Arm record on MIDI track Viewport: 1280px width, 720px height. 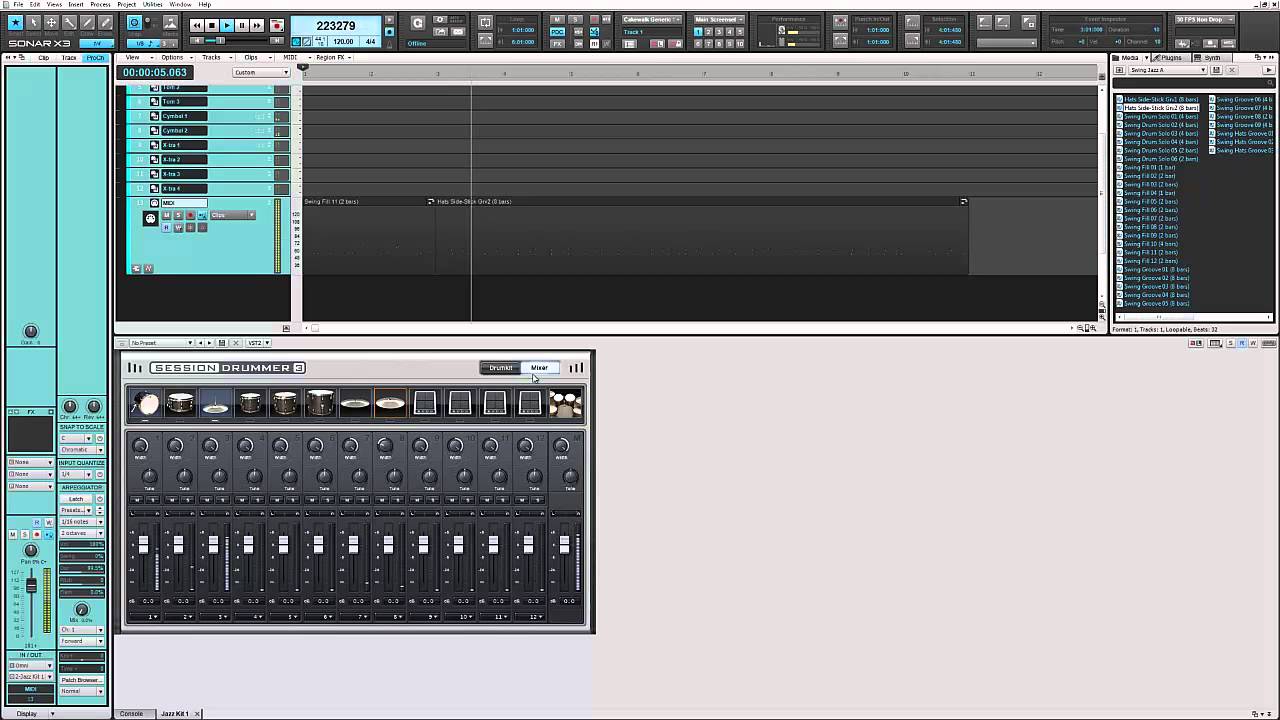190,215
